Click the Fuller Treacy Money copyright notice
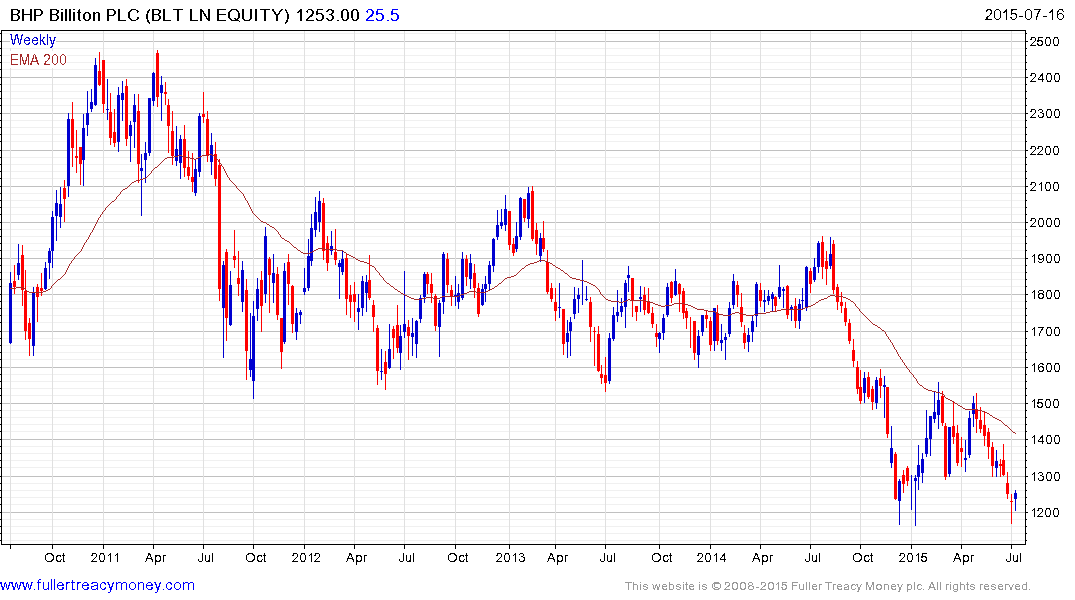This screenshot has width=1075, height=600. [x=826, y=586]
